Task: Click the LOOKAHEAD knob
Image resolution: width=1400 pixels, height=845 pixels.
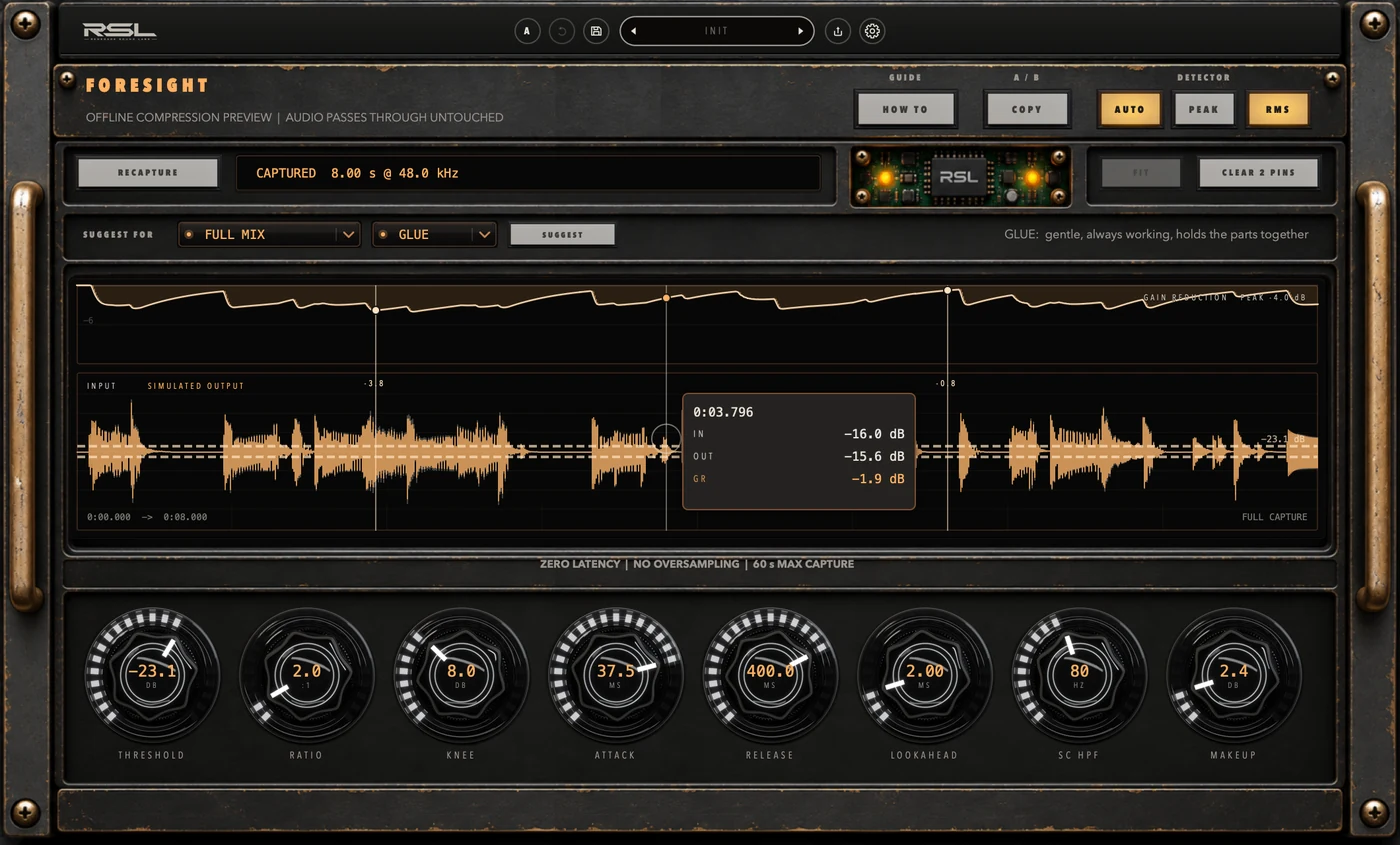Action: (x=924, y=673)
